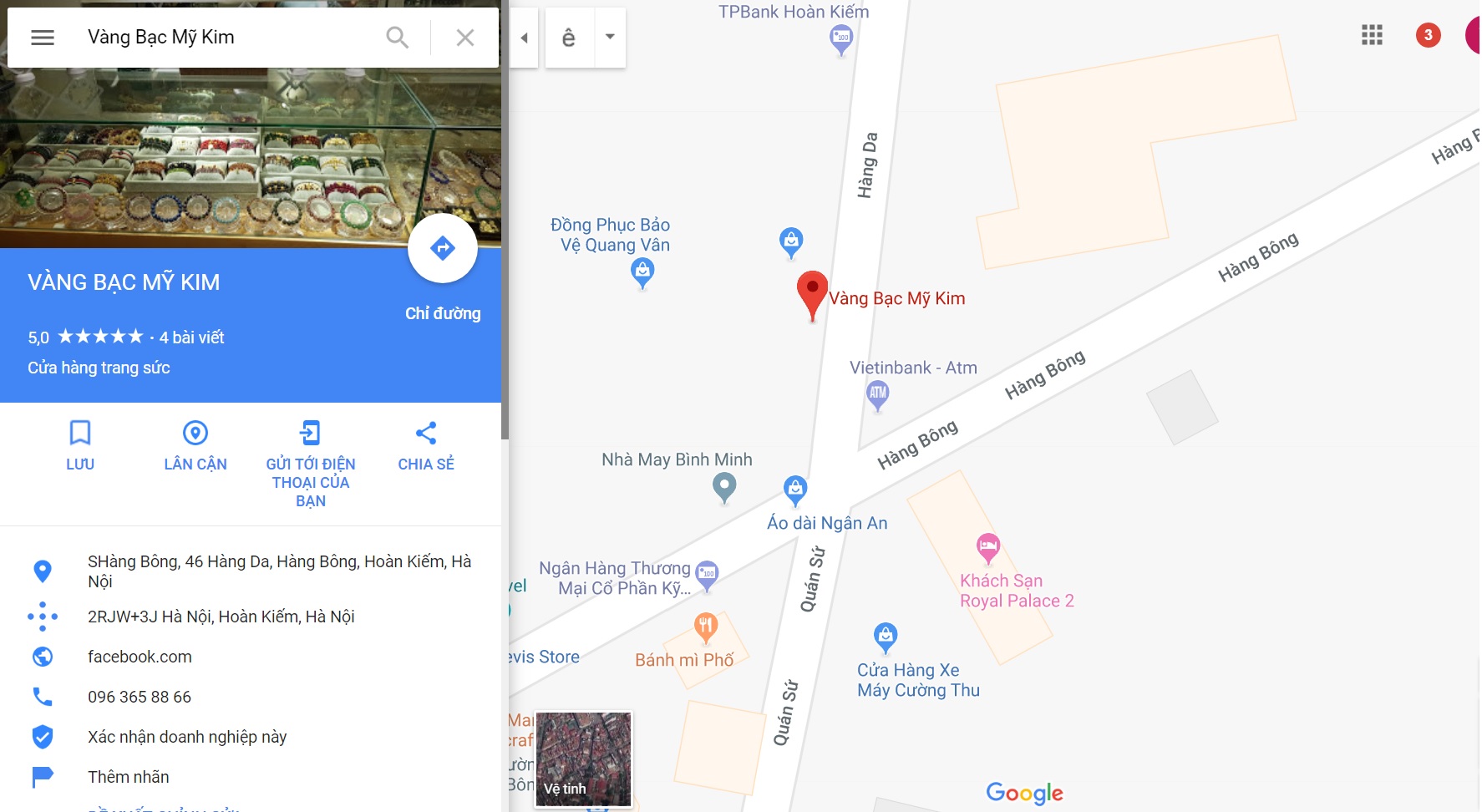
Task: Collapse the side panel arrow
Action: tap(524, 38)
